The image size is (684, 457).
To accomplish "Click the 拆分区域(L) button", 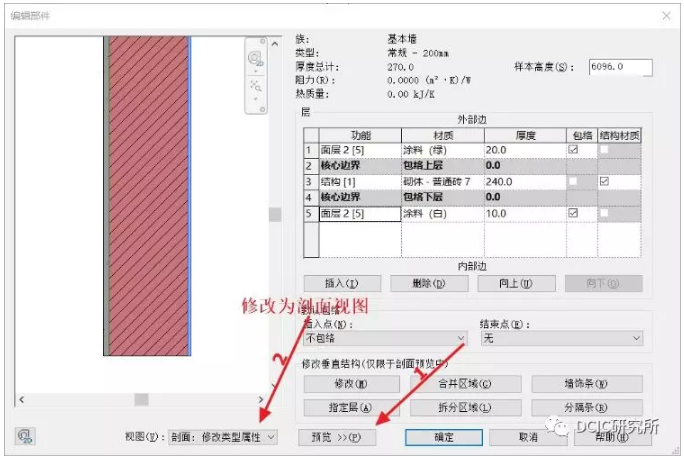I will pyautogui.click(x=465, y=407).
